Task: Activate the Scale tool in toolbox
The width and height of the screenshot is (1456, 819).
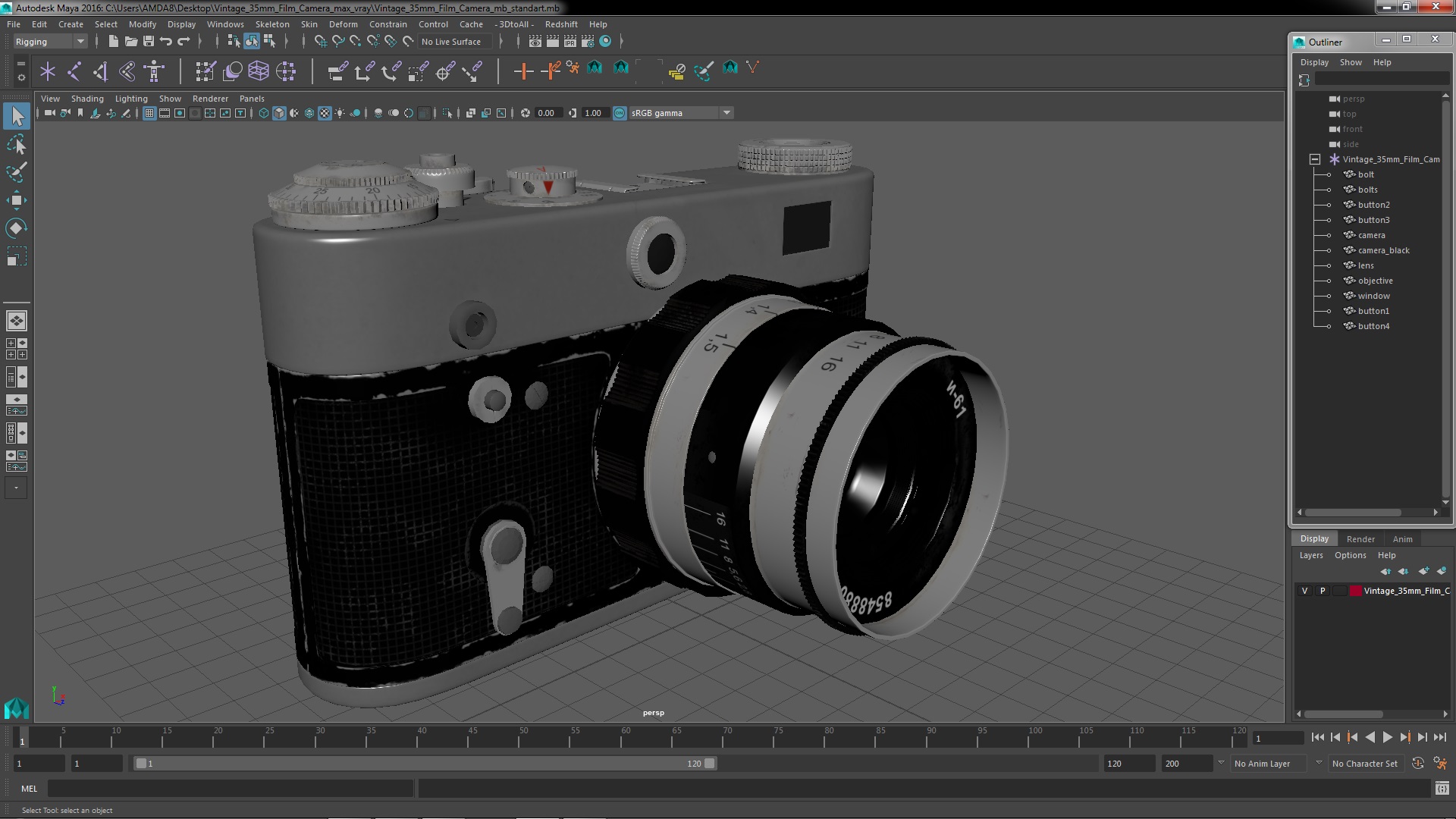Action: pos(17,256)
